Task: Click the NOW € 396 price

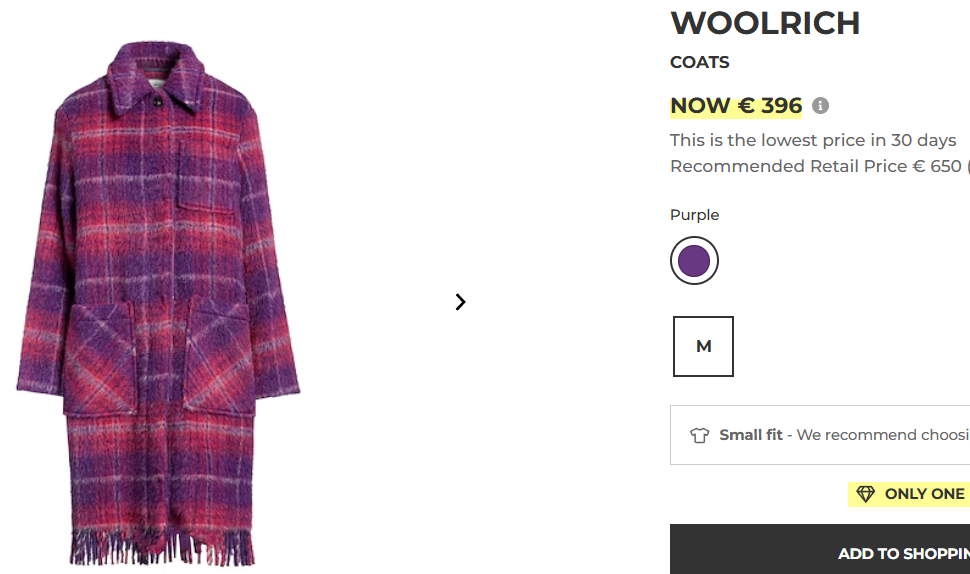Action: tap(736, 106)
